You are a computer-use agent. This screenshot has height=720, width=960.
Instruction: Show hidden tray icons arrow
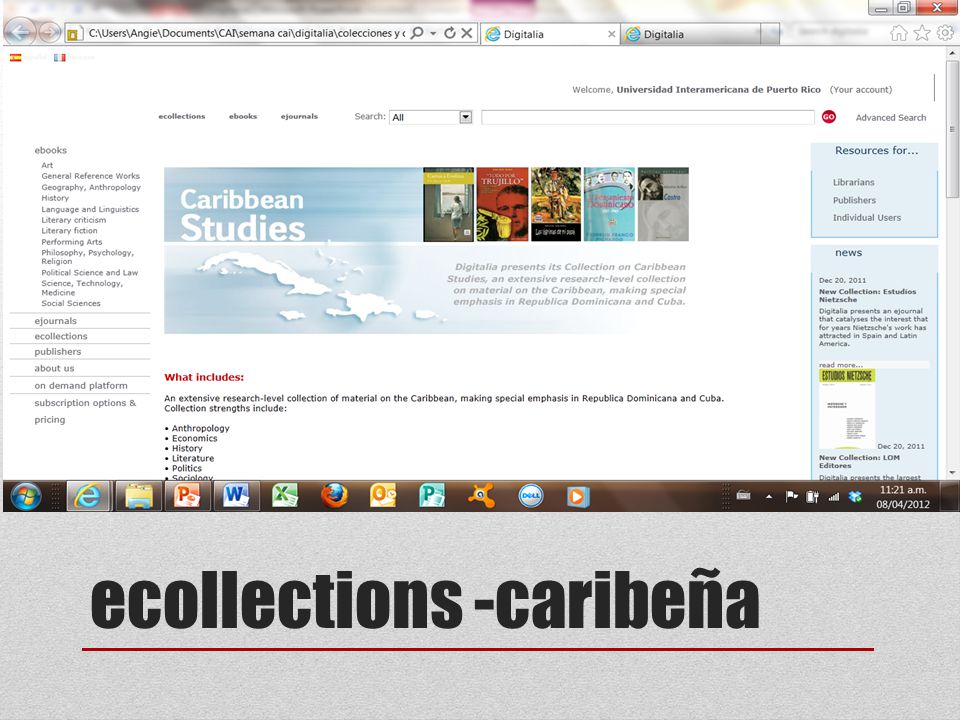pos(769,497)
